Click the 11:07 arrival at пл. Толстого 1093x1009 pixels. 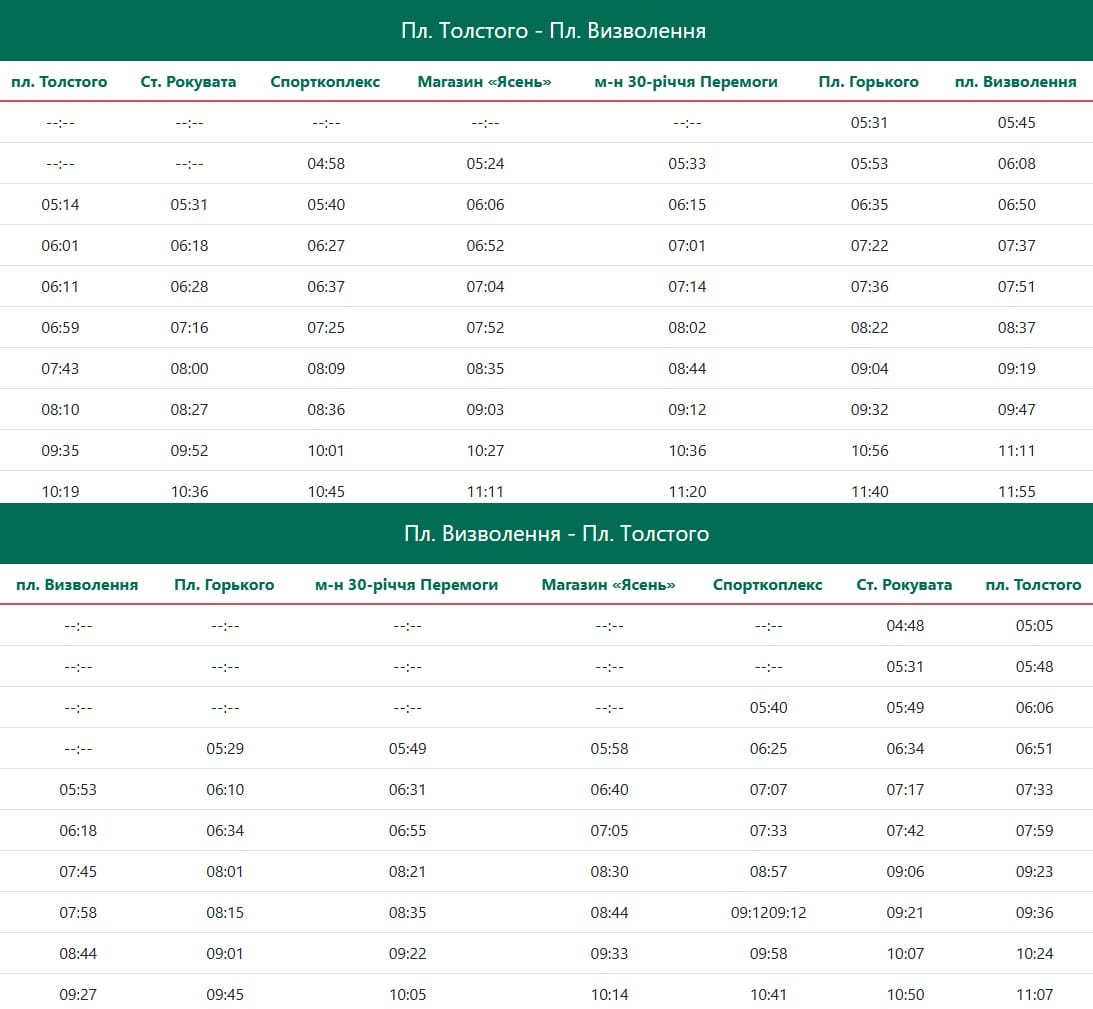(1034, 995)
